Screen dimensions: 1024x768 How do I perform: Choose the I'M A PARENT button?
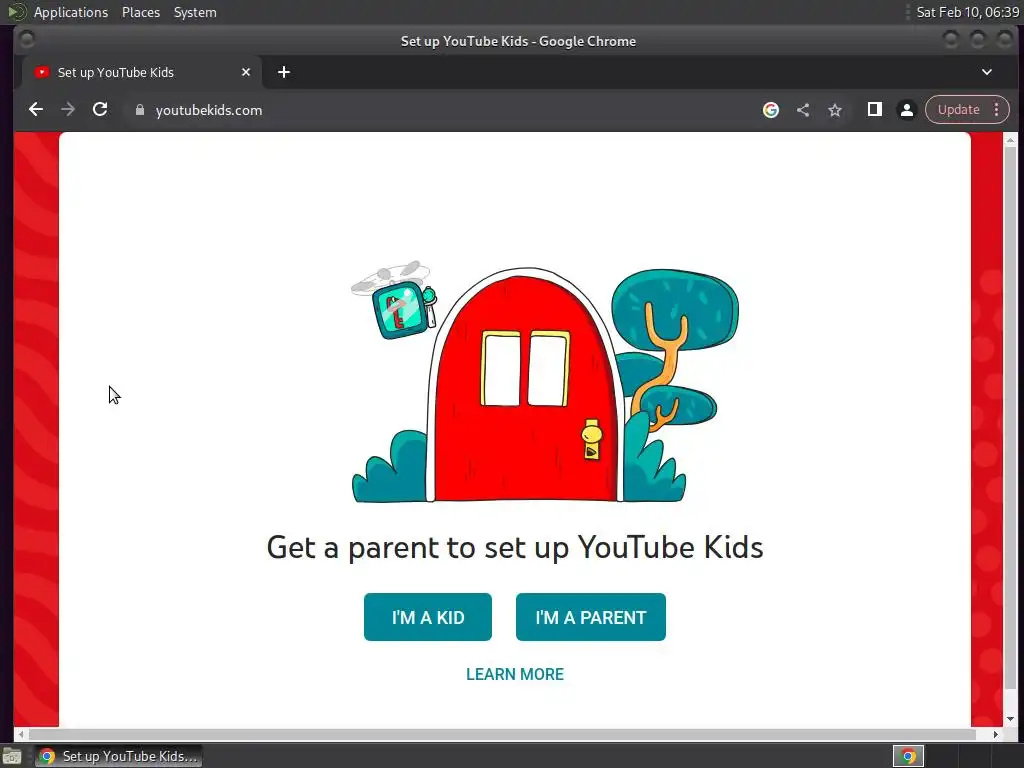[590, 617]
